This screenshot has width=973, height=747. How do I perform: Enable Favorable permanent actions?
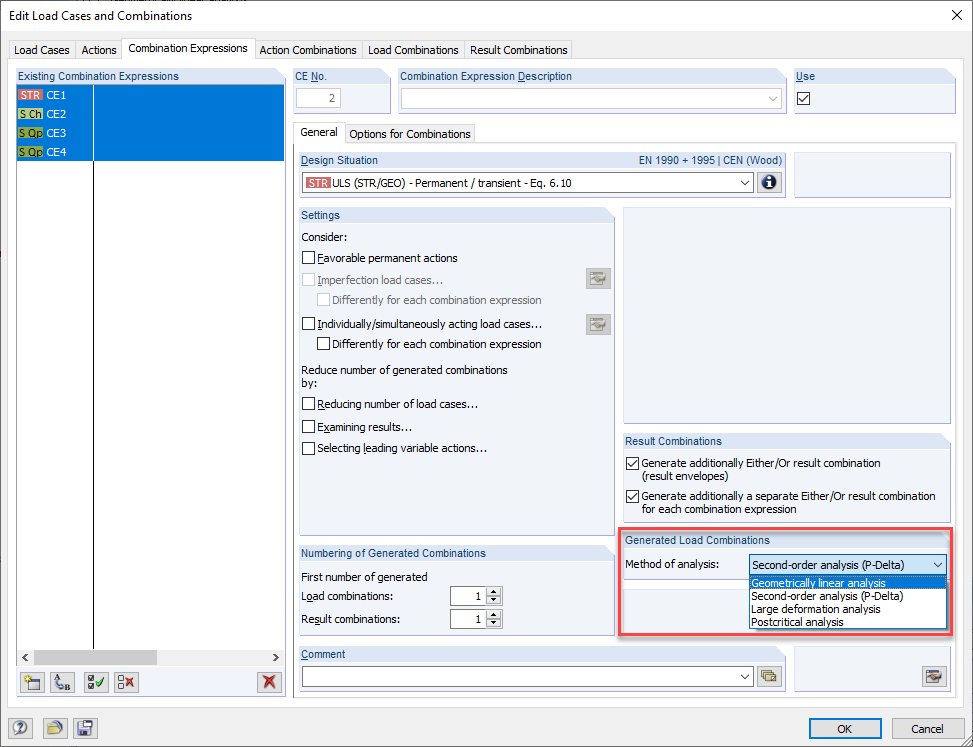point(308,257)
